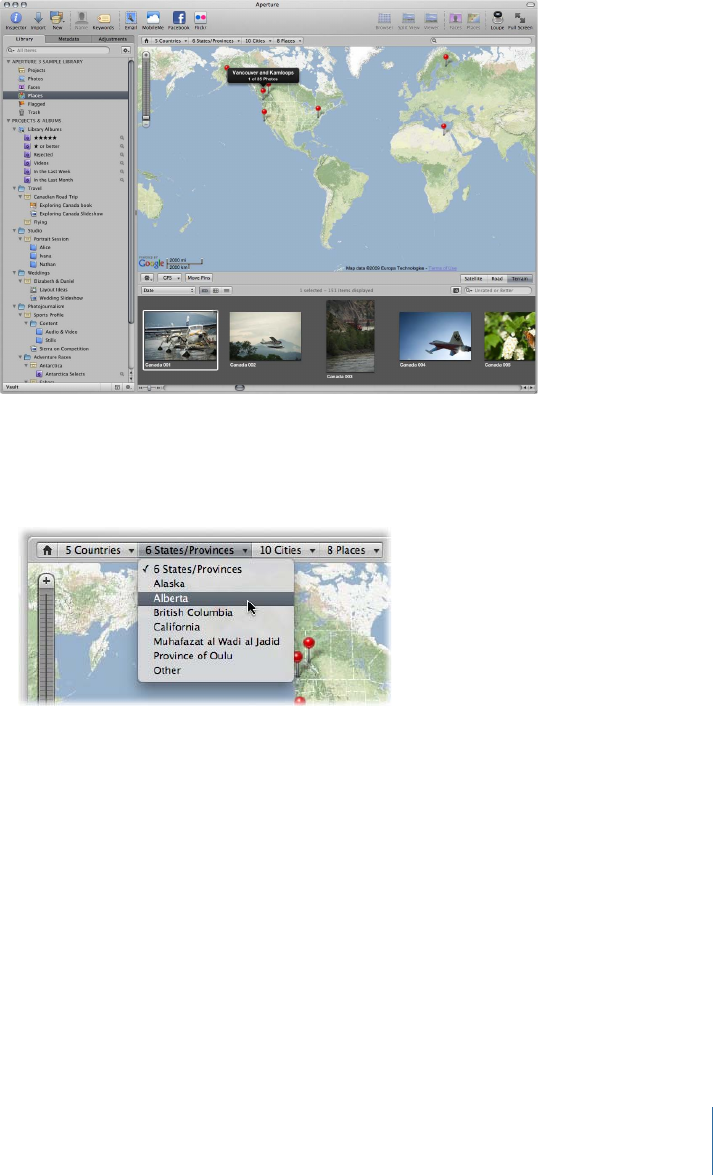713x1175 pixels.
Task: Choose Alberta from the enlarged menu
Action: (x=216, y=598)
